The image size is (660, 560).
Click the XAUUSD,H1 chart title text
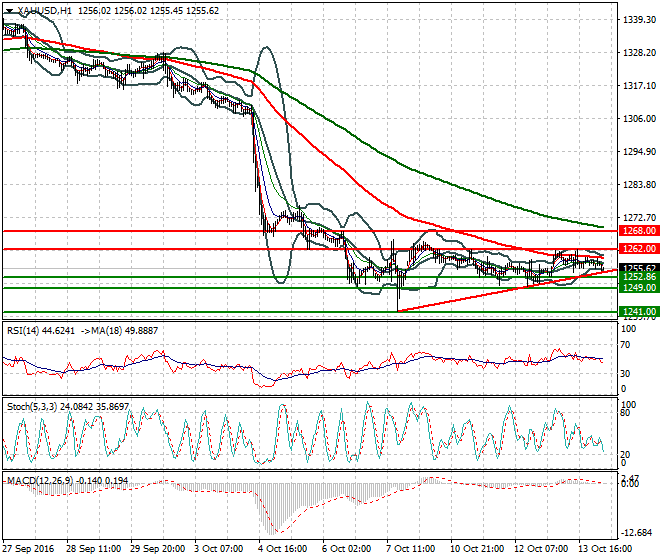point(44,11)
